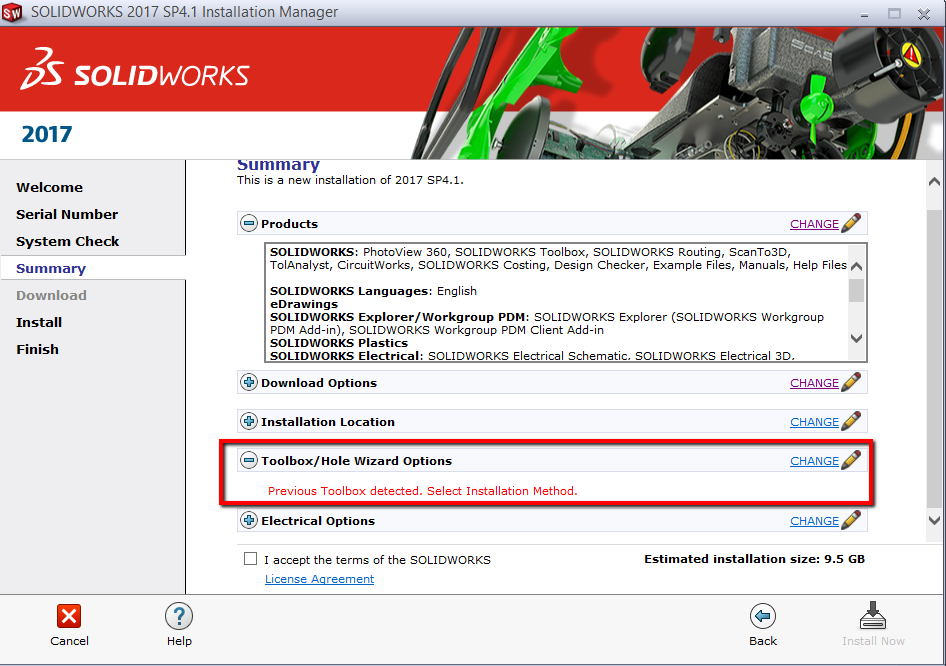
Task: Click the products list scrollbar thumb
Action: [856, 290]
